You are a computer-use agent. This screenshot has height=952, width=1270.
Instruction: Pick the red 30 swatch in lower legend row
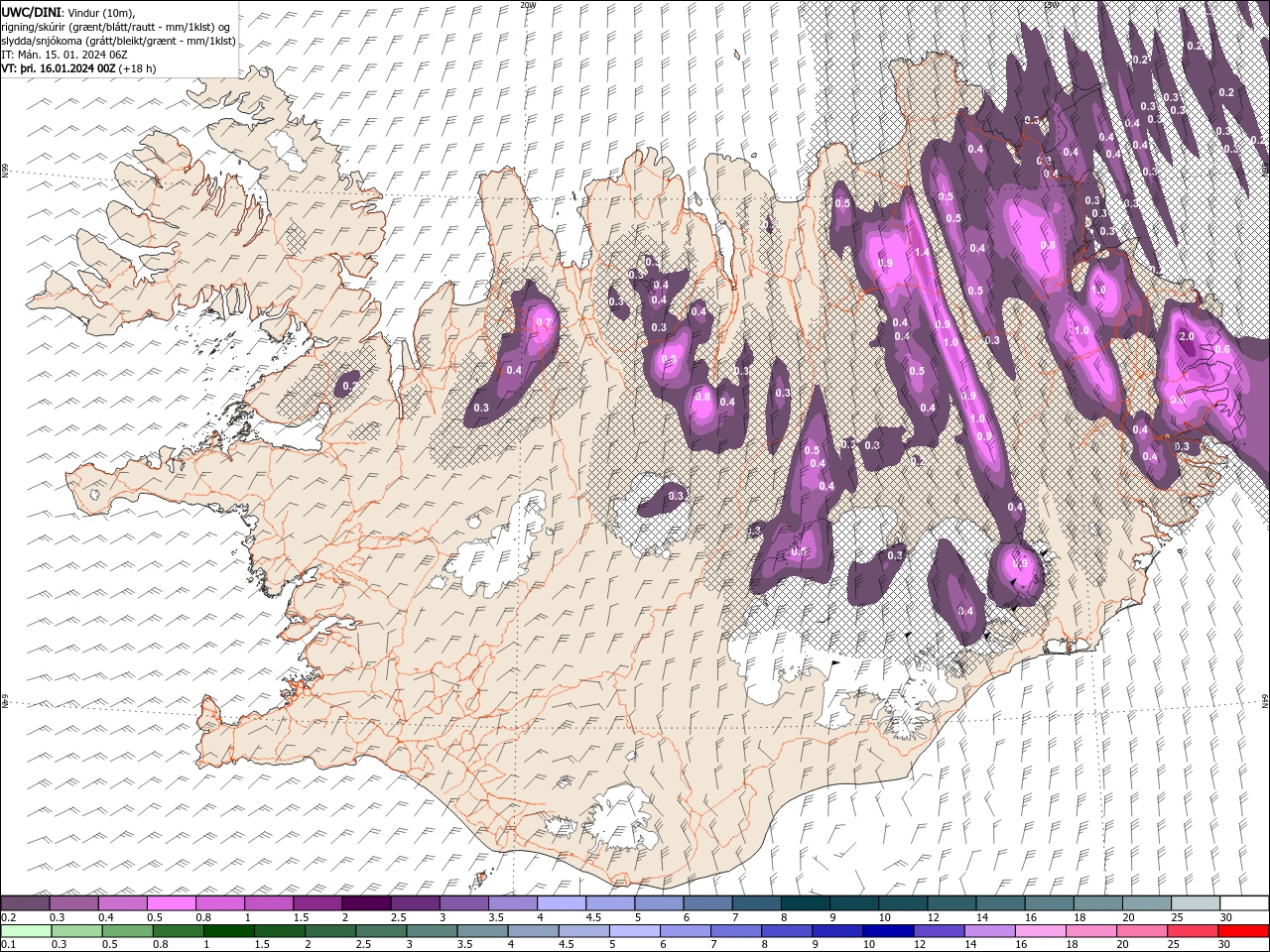tap(1241, 930)
